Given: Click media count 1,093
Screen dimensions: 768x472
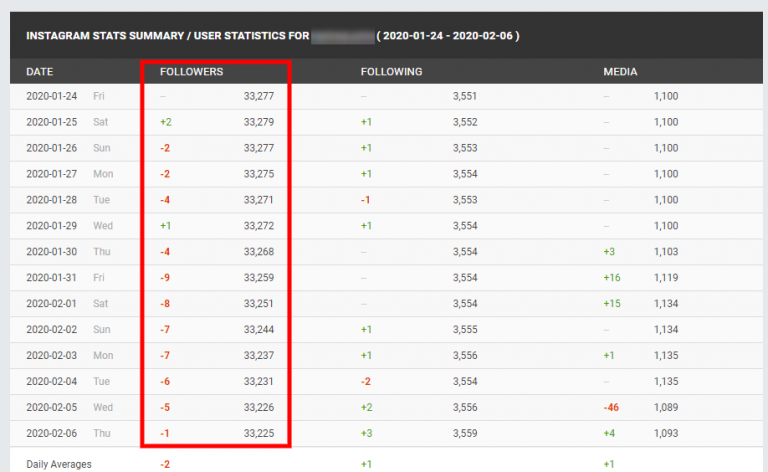Looking at the screenshot, I should (x=666, y=433).
